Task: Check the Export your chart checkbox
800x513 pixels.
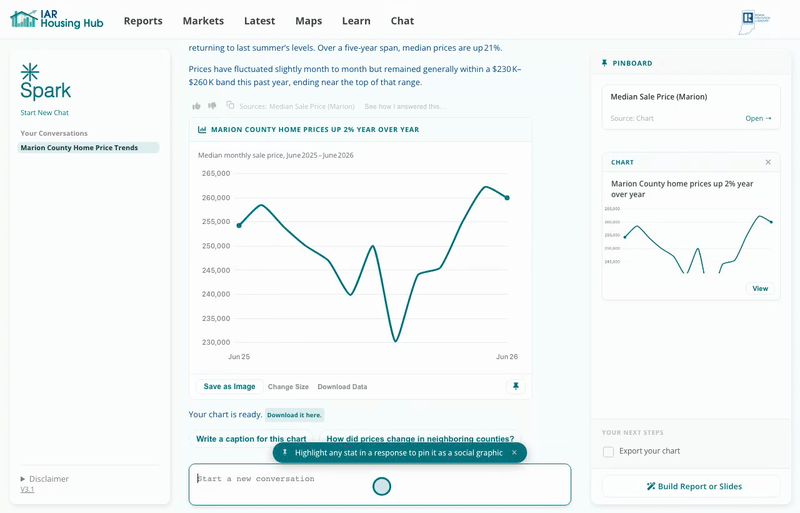Action: point(608,452)
